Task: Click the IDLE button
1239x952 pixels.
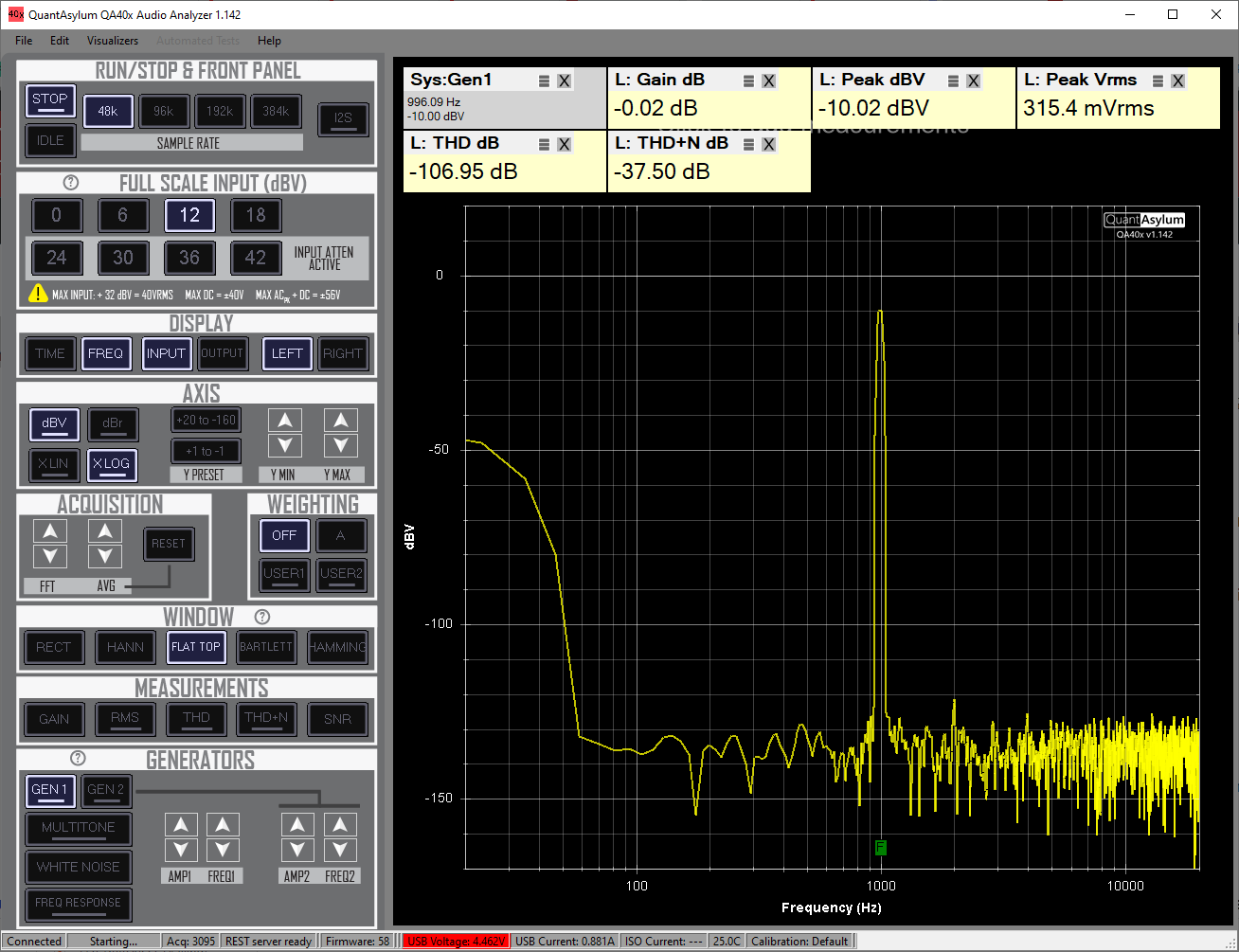Action: 50,140
